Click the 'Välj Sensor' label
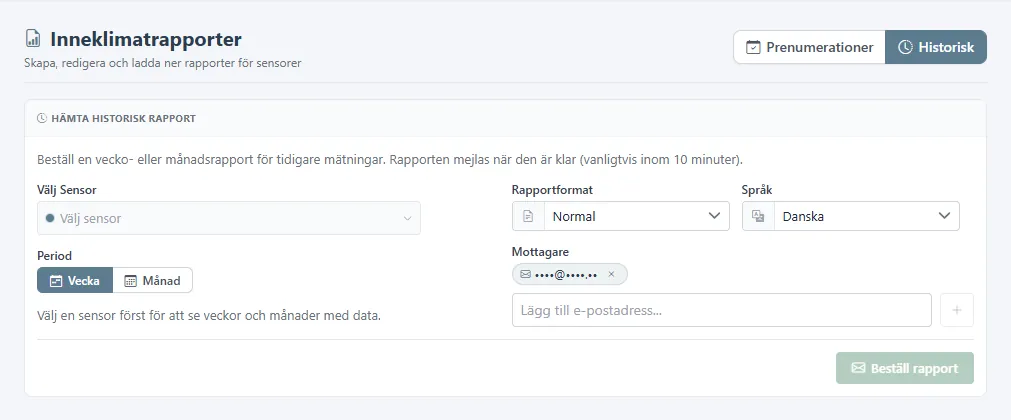The width and height of the screenshot is (1011, 420). coord(67,190)
